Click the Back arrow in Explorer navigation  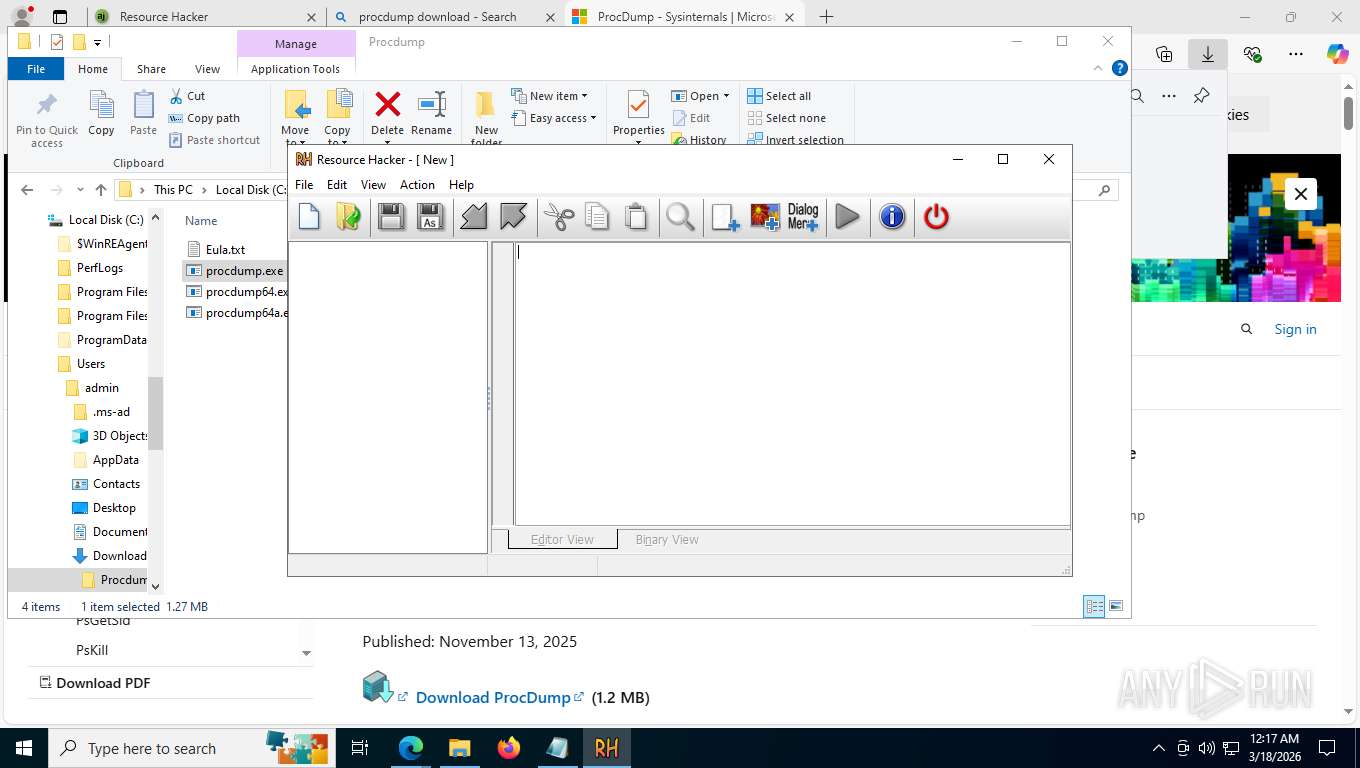point(27,190)
